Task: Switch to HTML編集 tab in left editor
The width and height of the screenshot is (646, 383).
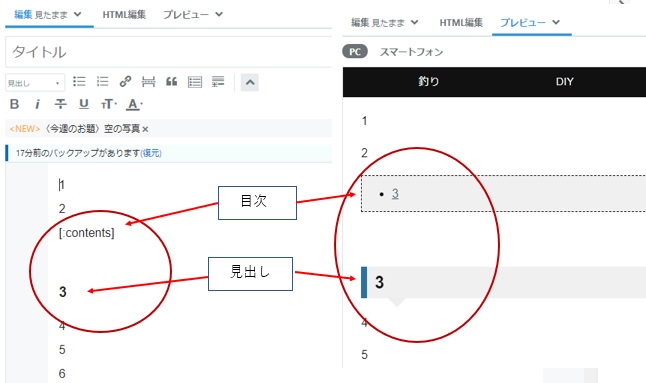Action: [124, 15]
